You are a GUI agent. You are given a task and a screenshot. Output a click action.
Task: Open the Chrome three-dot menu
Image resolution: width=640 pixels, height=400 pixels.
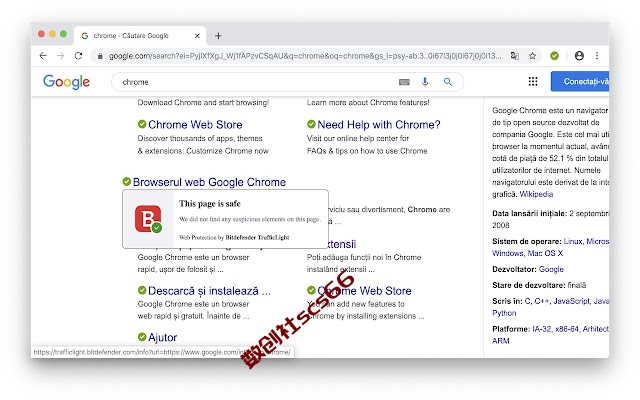(597, 56)
